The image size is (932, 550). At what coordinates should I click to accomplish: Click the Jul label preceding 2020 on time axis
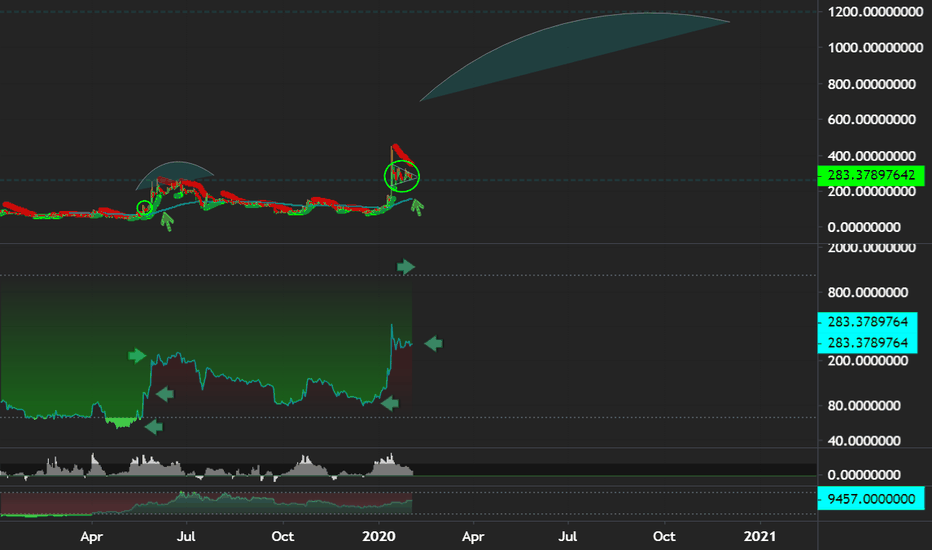click(186, 536)
